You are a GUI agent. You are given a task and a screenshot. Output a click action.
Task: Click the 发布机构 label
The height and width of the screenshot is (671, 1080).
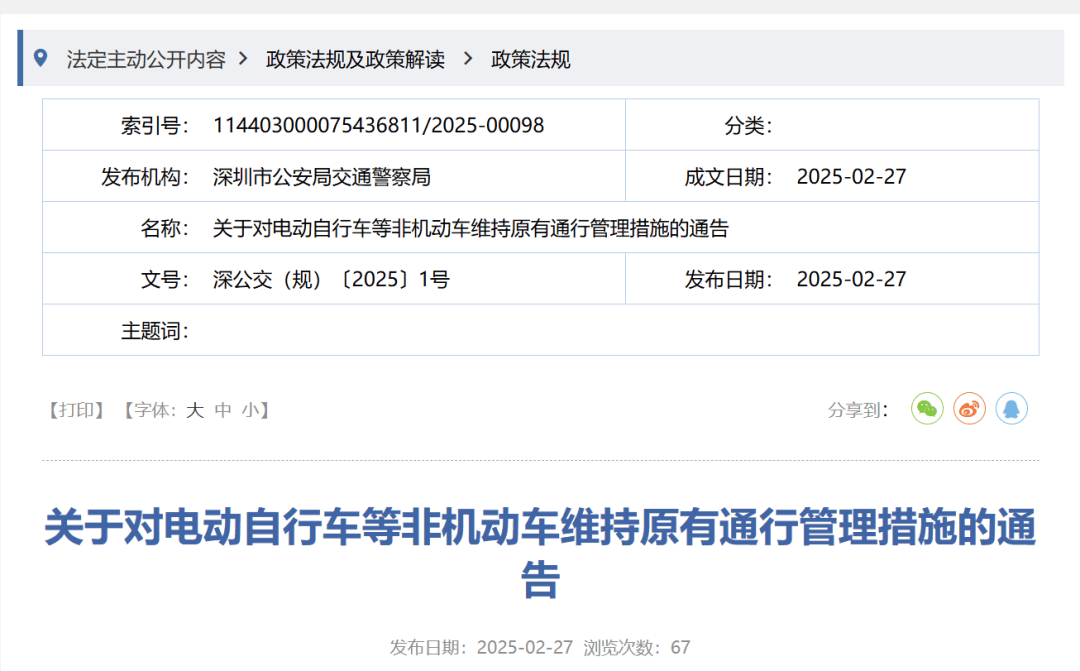click(x=145, y=177)
